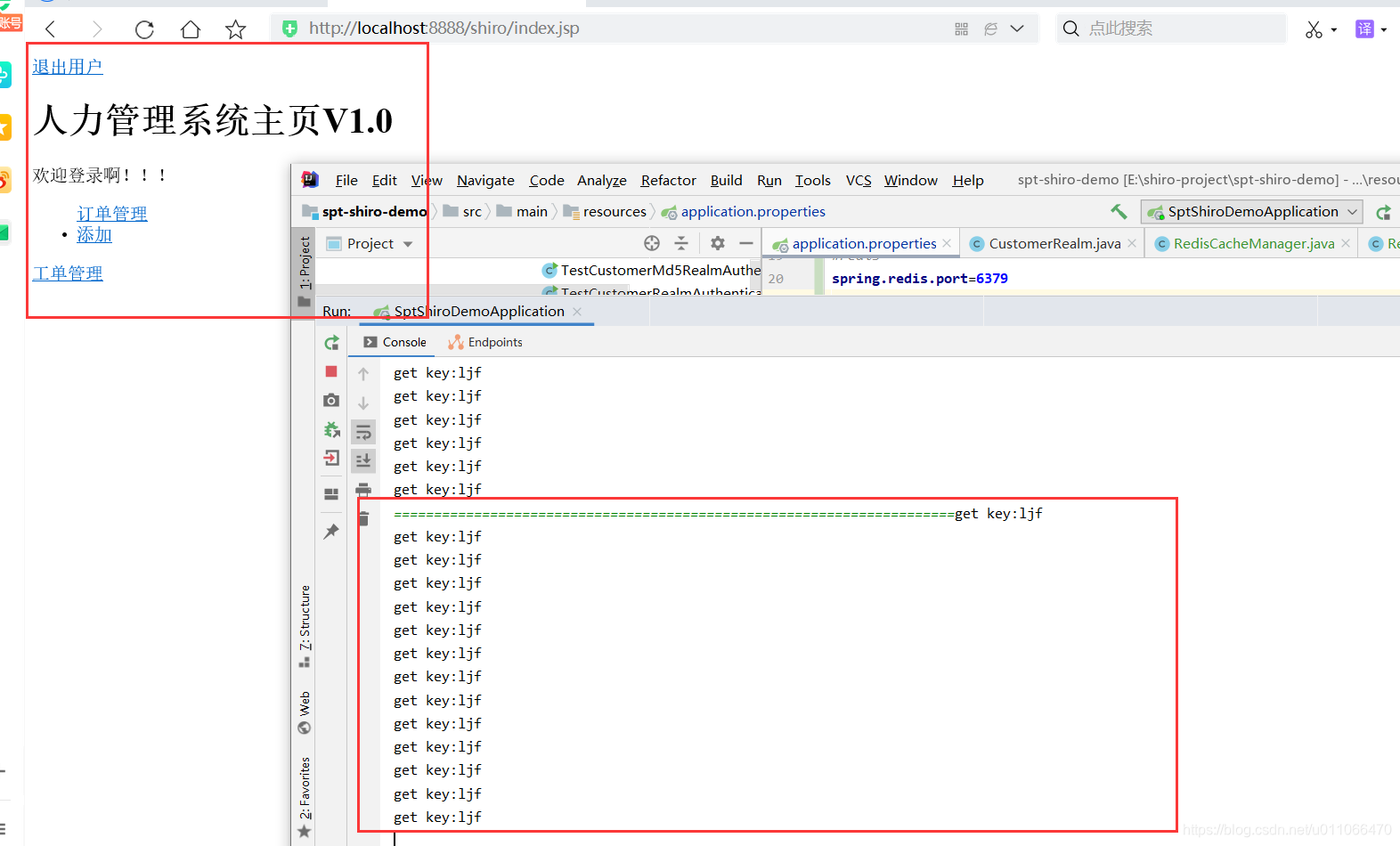The width and height of the screenshot is (1400, 846).
Task: Close the RedisCacheManager.java editor tab
Action: tap(1346, 243)
